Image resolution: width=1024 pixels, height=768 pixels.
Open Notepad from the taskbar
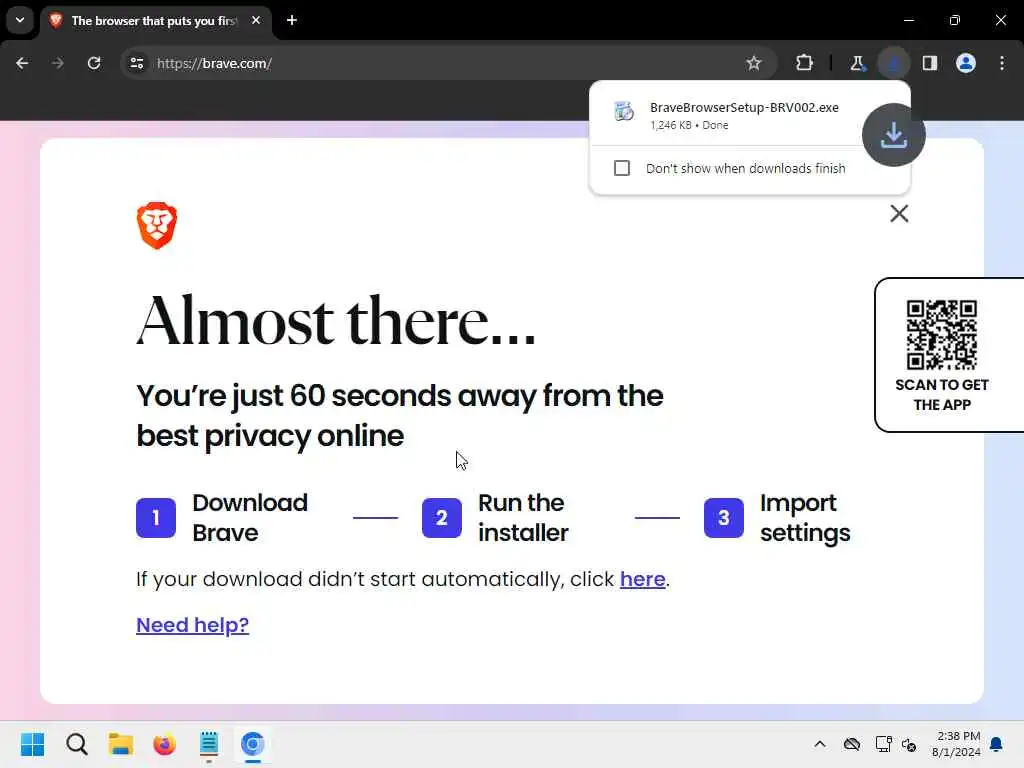click(x=209, y=744)
